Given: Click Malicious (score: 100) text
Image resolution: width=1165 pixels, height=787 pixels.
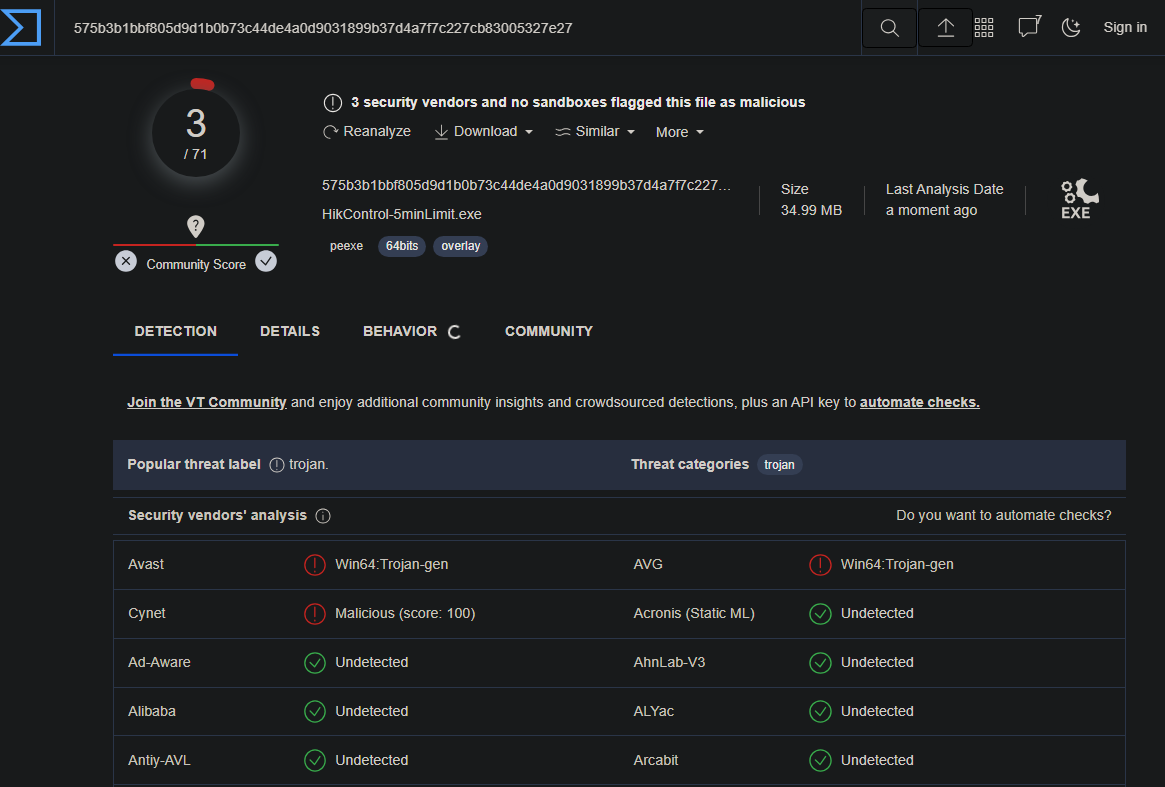Looking at the screenshot, I should tap(405, 613).
